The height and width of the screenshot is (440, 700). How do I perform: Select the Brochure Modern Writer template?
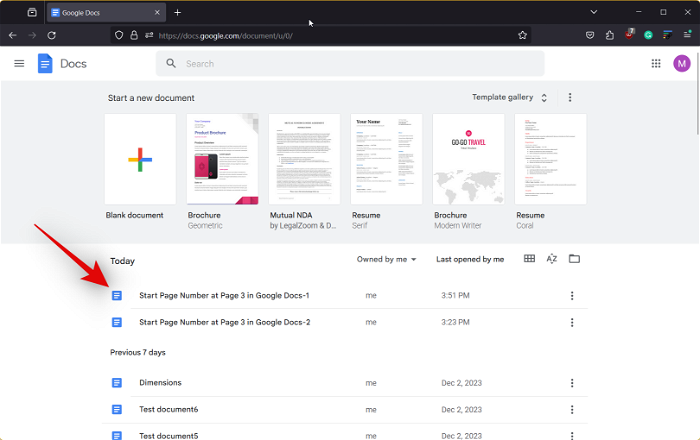coord(468,159)
